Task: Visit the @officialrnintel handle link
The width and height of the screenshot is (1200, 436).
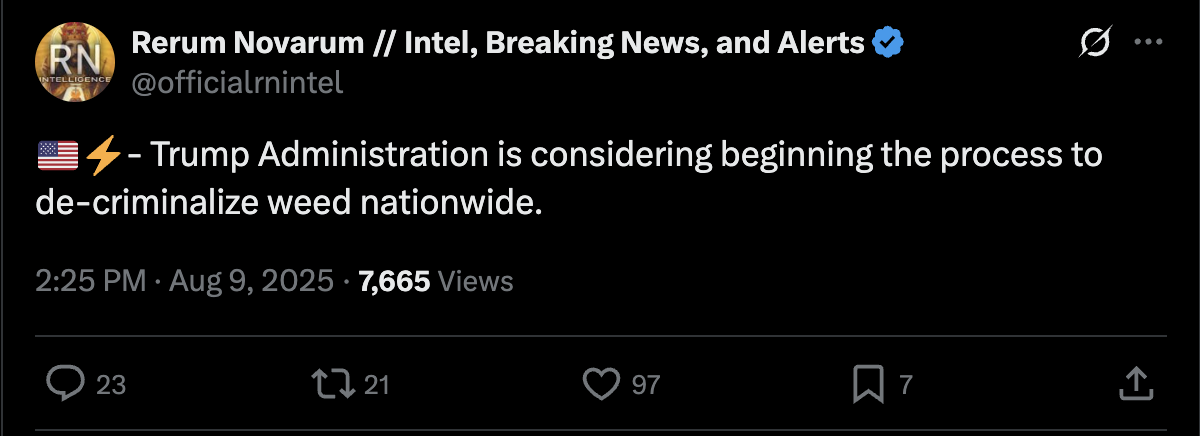Action: tap(237, 82)
